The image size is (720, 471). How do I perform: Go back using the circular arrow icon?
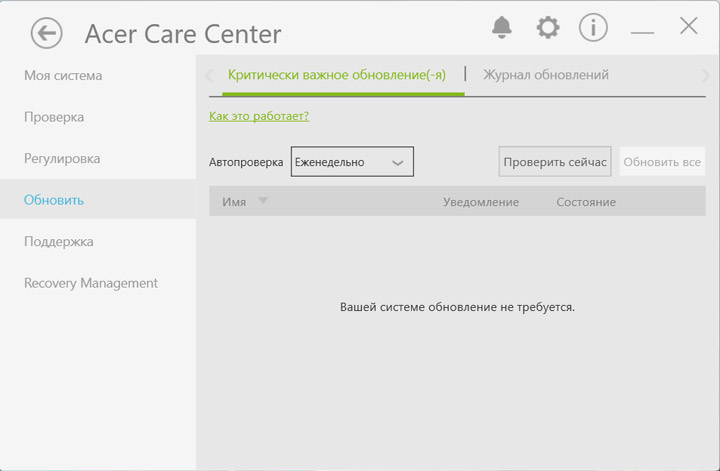coord(46,33)
